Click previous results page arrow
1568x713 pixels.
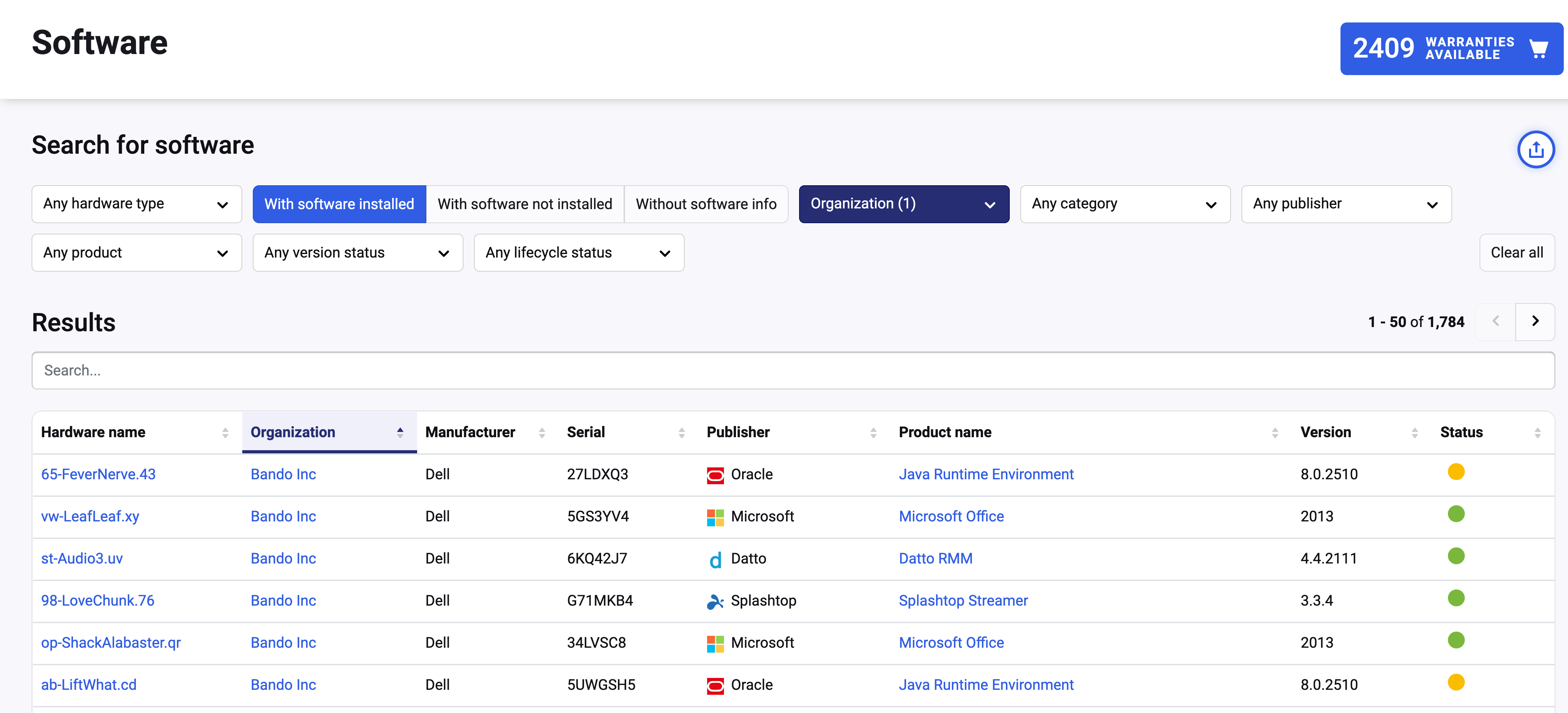pyautogui.click(x=1496, y=322)
